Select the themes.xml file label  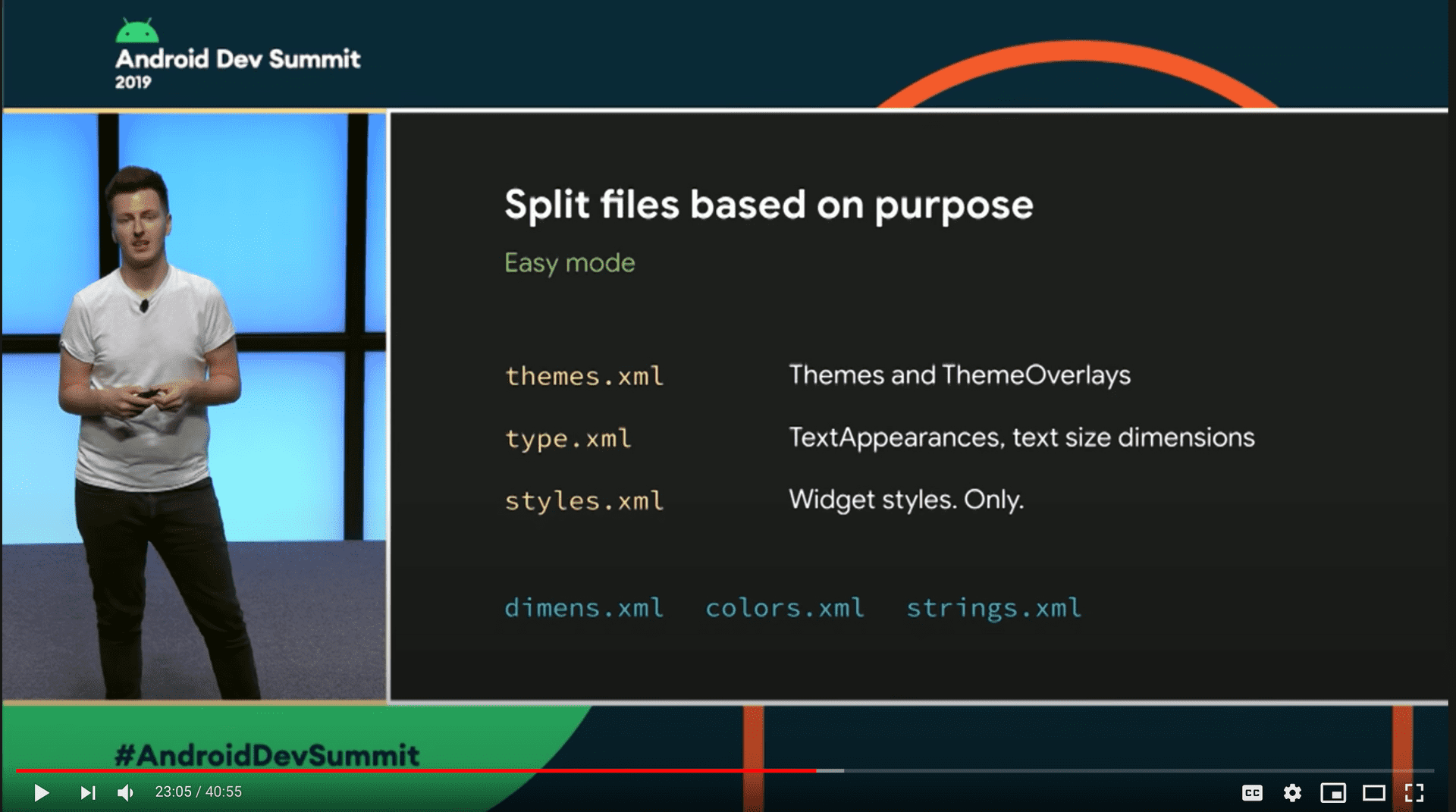(x=584, y=376)
